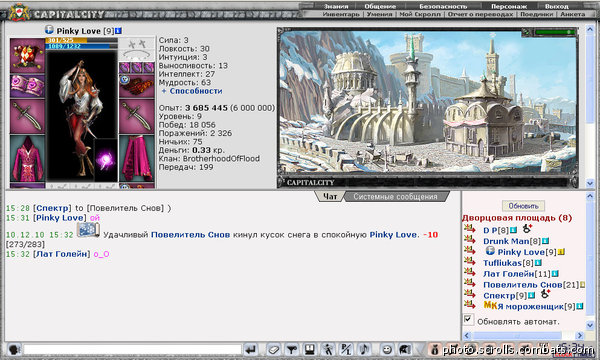Click the floppy disk save icon

coord(310,349)
